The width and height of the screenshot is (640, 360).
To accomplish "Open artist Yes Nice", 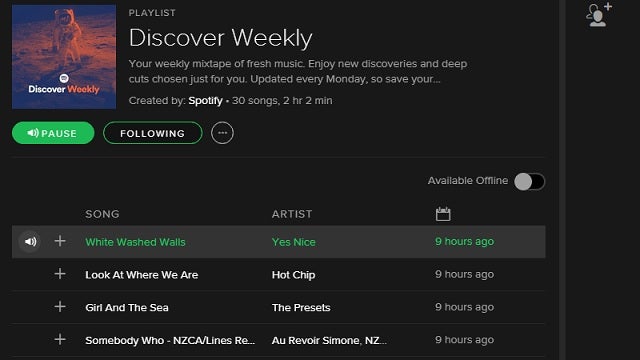I will 293,242.
